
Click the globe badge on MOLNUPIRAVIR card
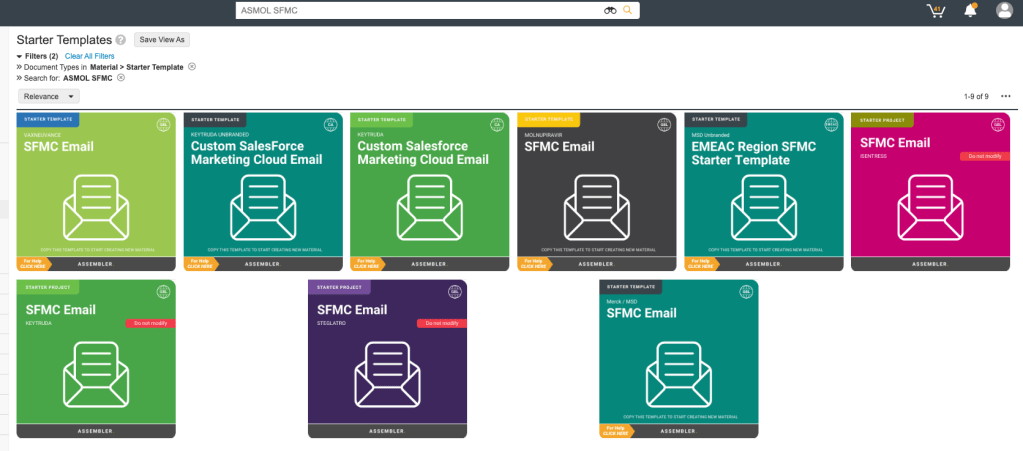[x=664, y=125]
